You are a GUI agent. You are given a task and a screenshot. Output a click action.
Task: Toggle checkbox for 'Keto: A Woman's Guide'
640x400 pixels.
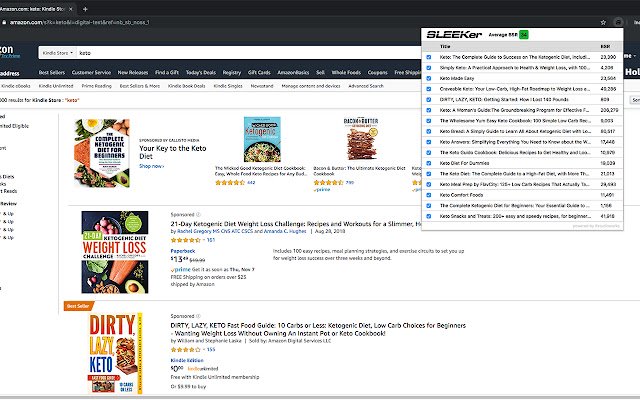point(429,110)
